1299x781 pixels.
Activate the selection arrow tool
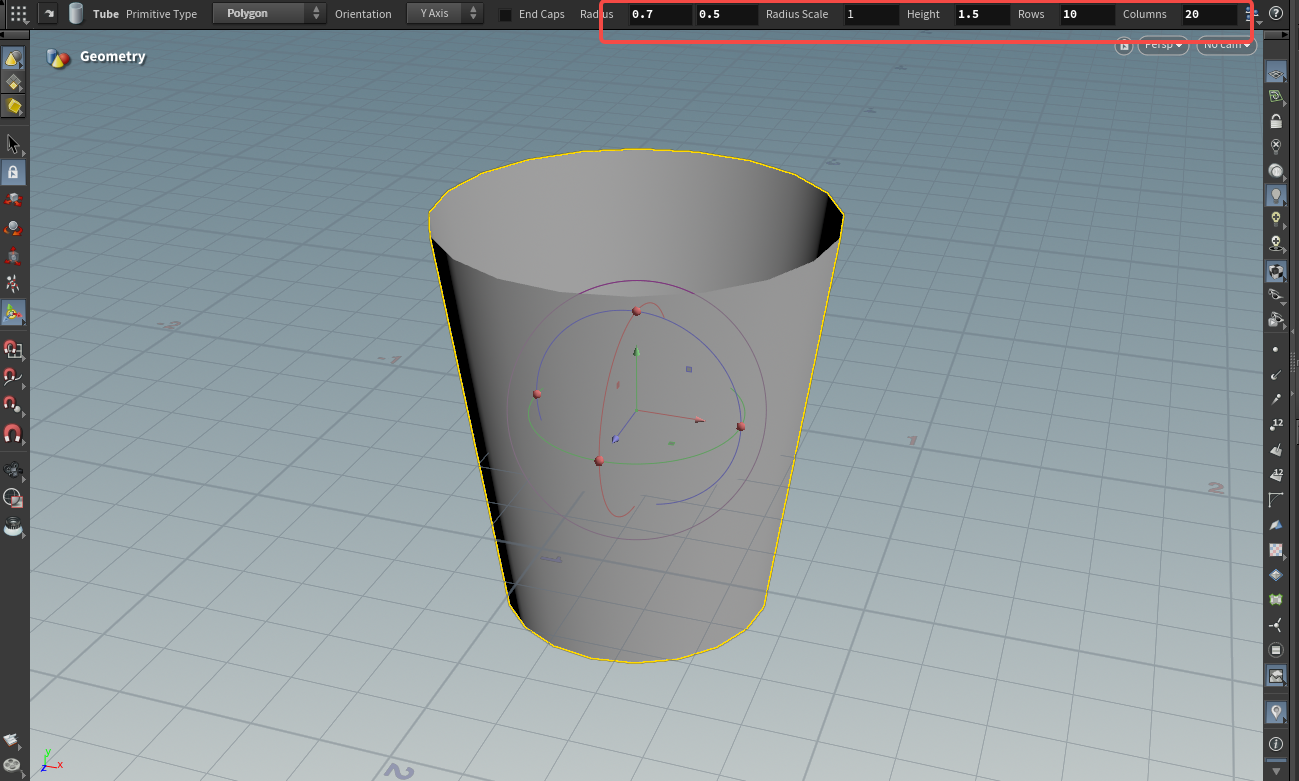(14, 144)
